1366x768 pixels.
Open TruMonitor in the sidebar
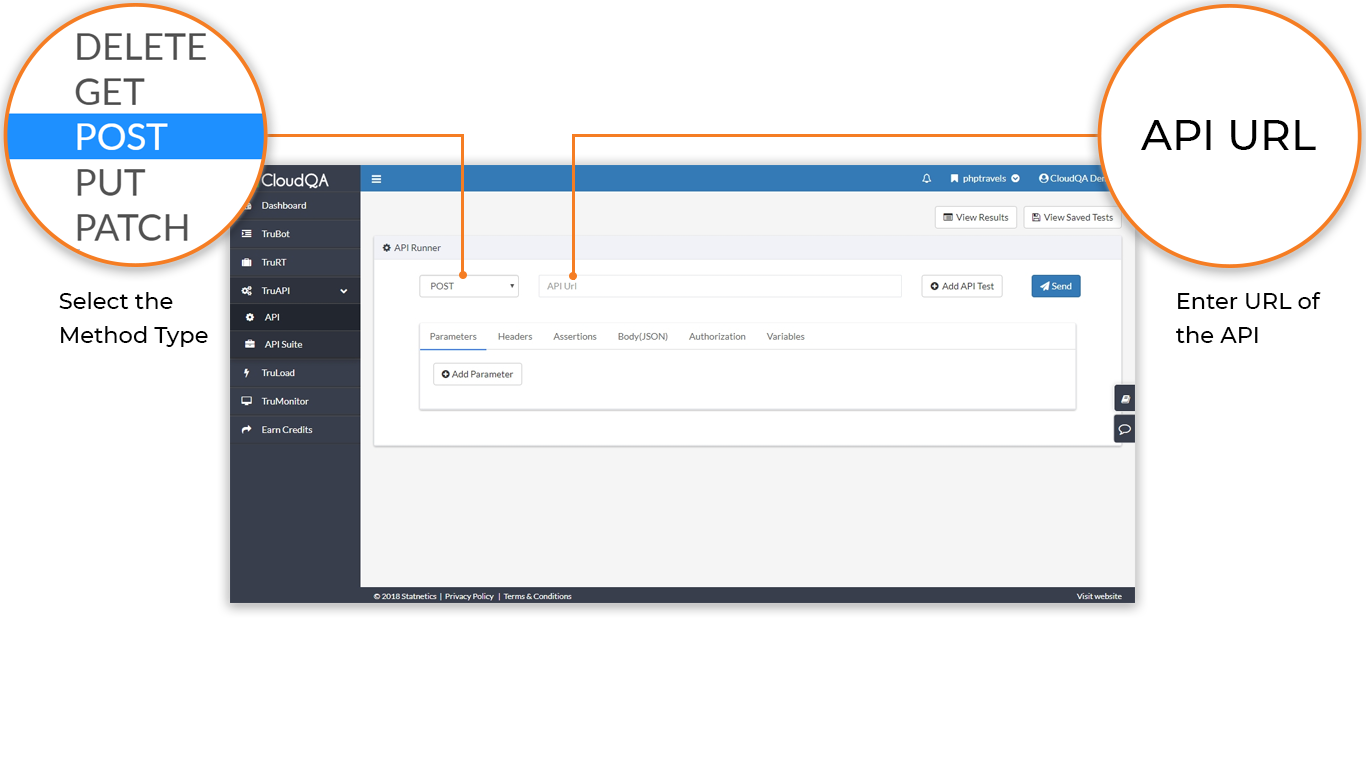[x=295, y=401]
